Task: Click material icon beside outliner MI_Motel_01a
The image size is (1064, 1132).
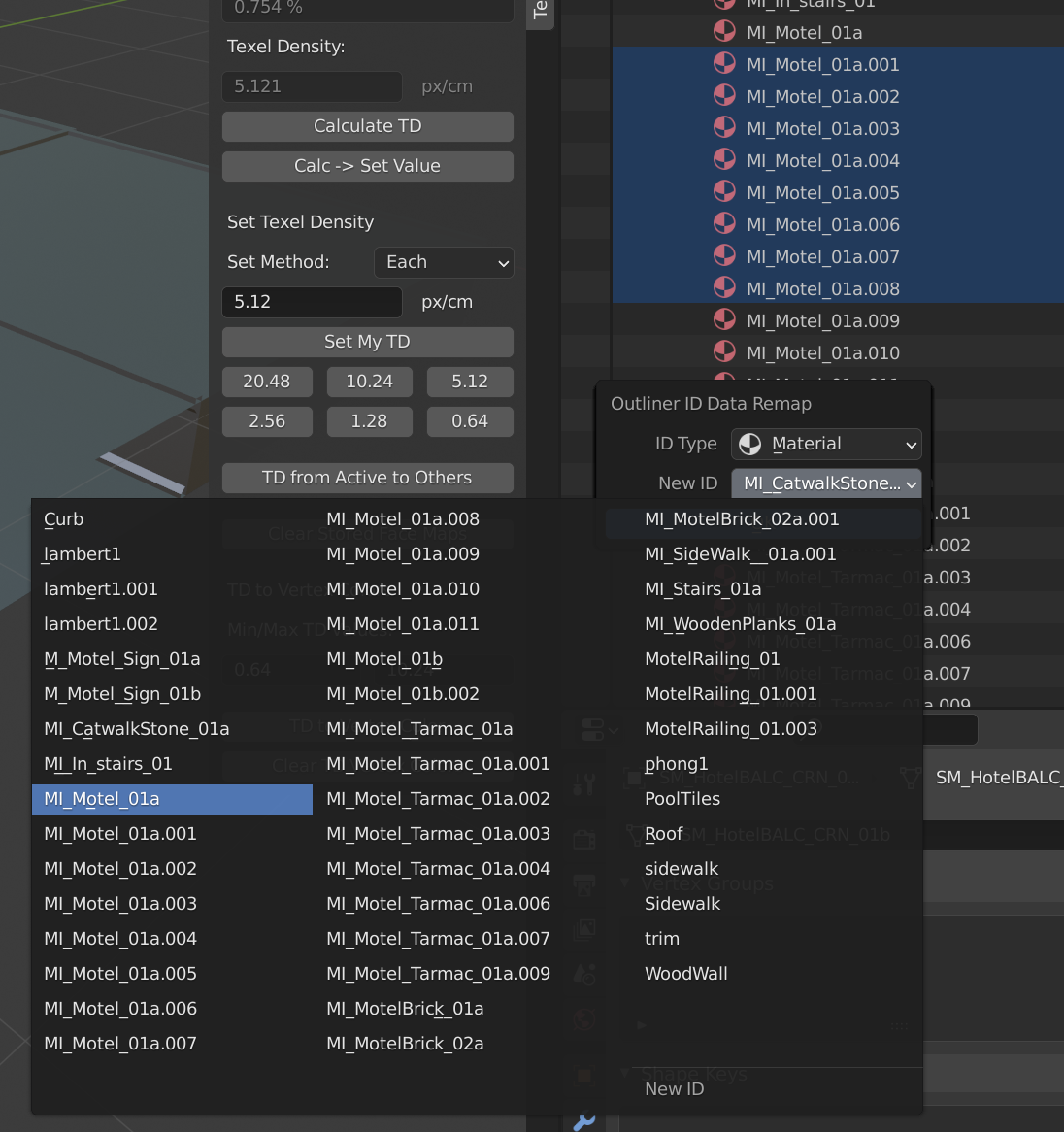Action: pyautogui.click(x=724, y=32)
